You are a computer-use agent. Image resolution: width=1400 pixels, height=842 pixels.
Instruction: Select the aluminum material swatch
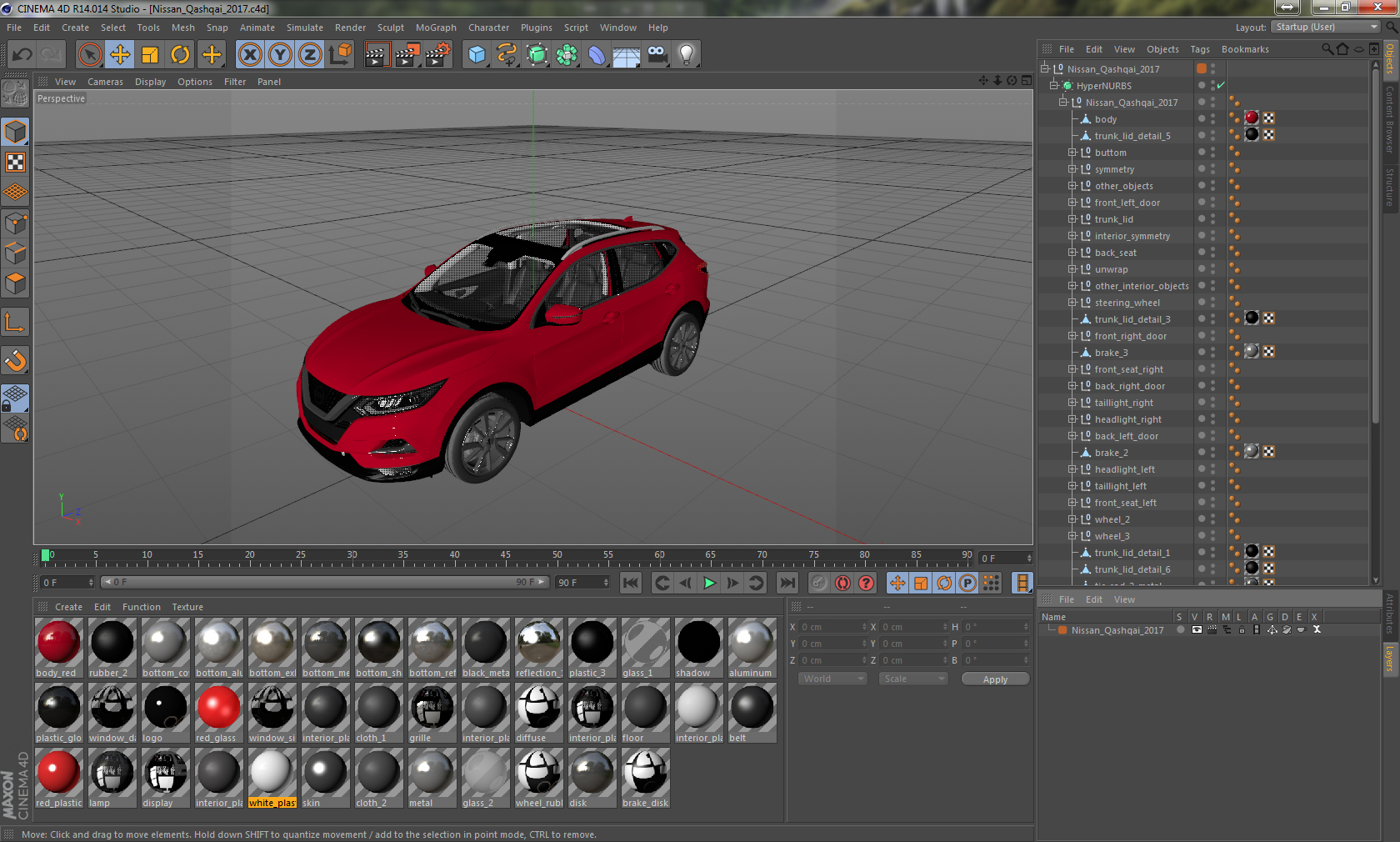752,649
